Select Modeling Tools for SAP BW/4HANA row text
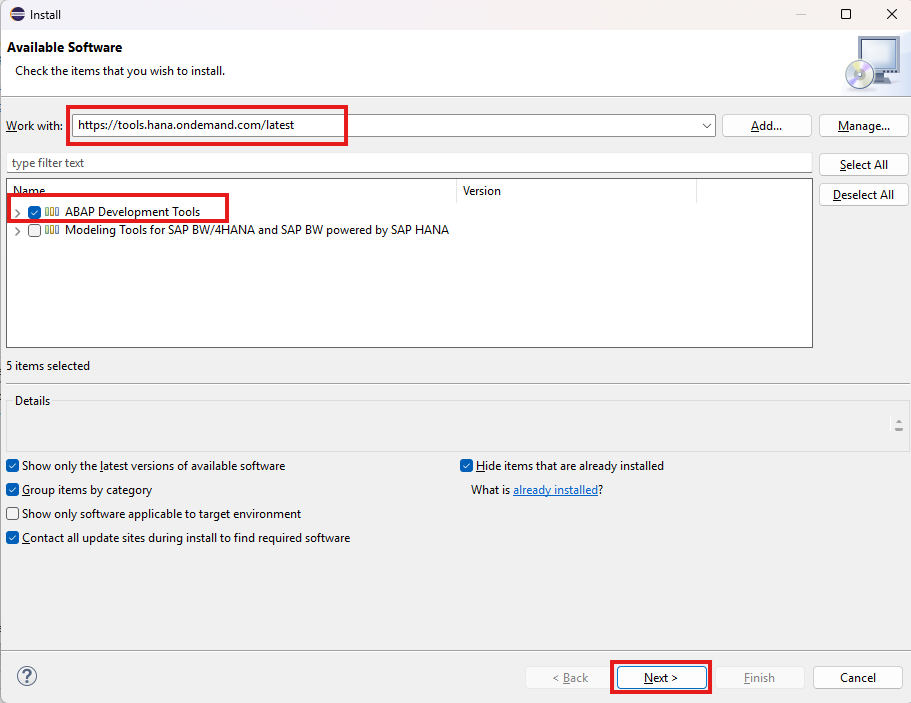The height and width of the screenshot is (703, 911). tap(257, 229)
